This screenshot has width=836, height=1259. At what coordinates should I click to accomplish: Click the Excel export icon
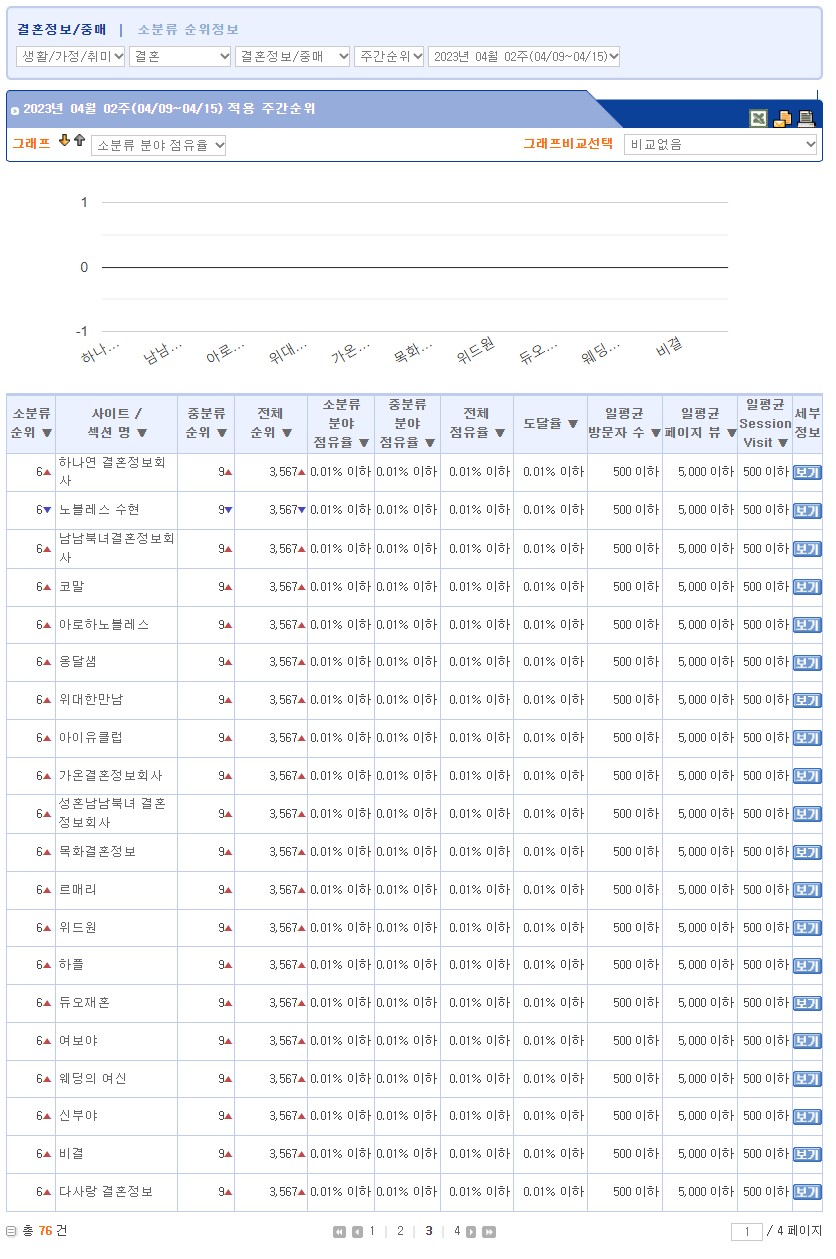760,118
